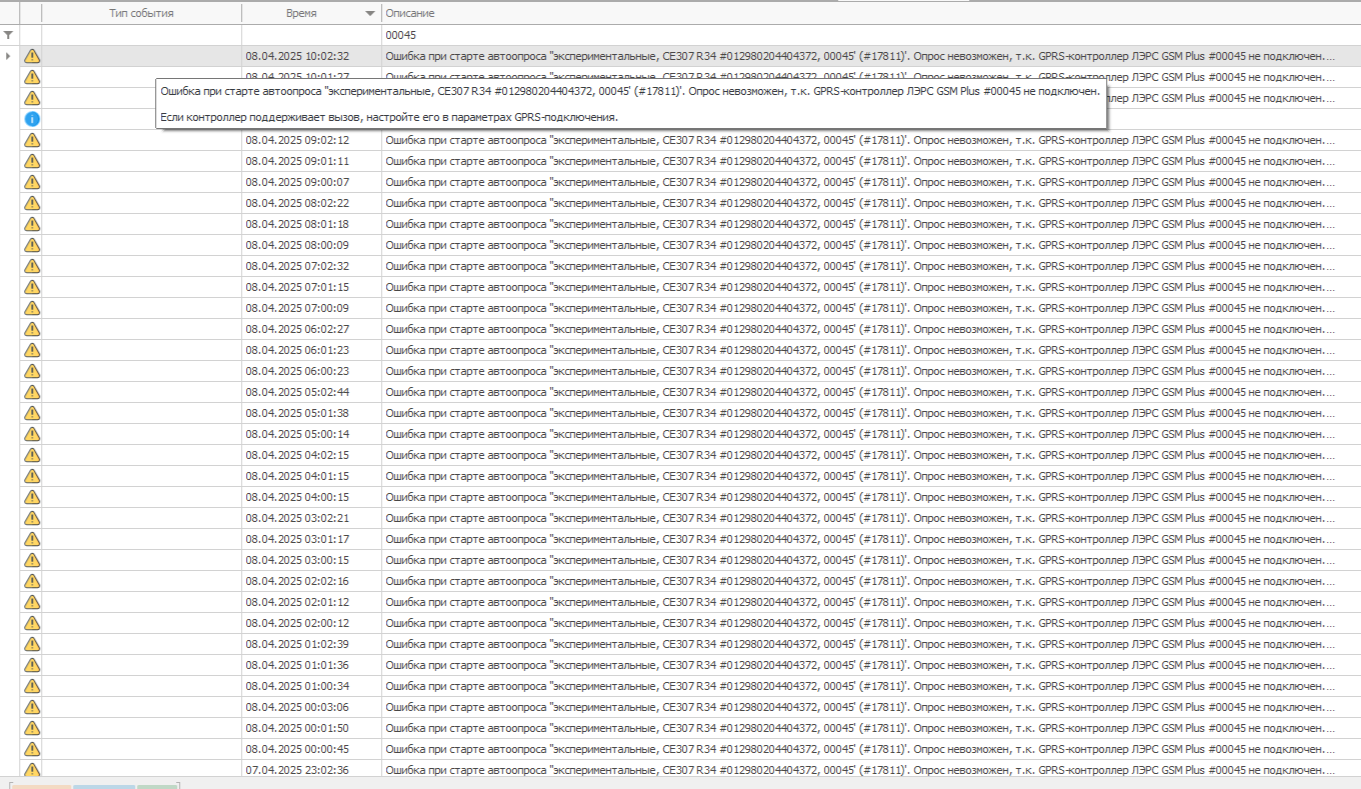The height and width of the screenshot is (789, 1361).
Task: Select the time cell 08.04.2025 05:00:14
Action: click(x=311, y=434)
